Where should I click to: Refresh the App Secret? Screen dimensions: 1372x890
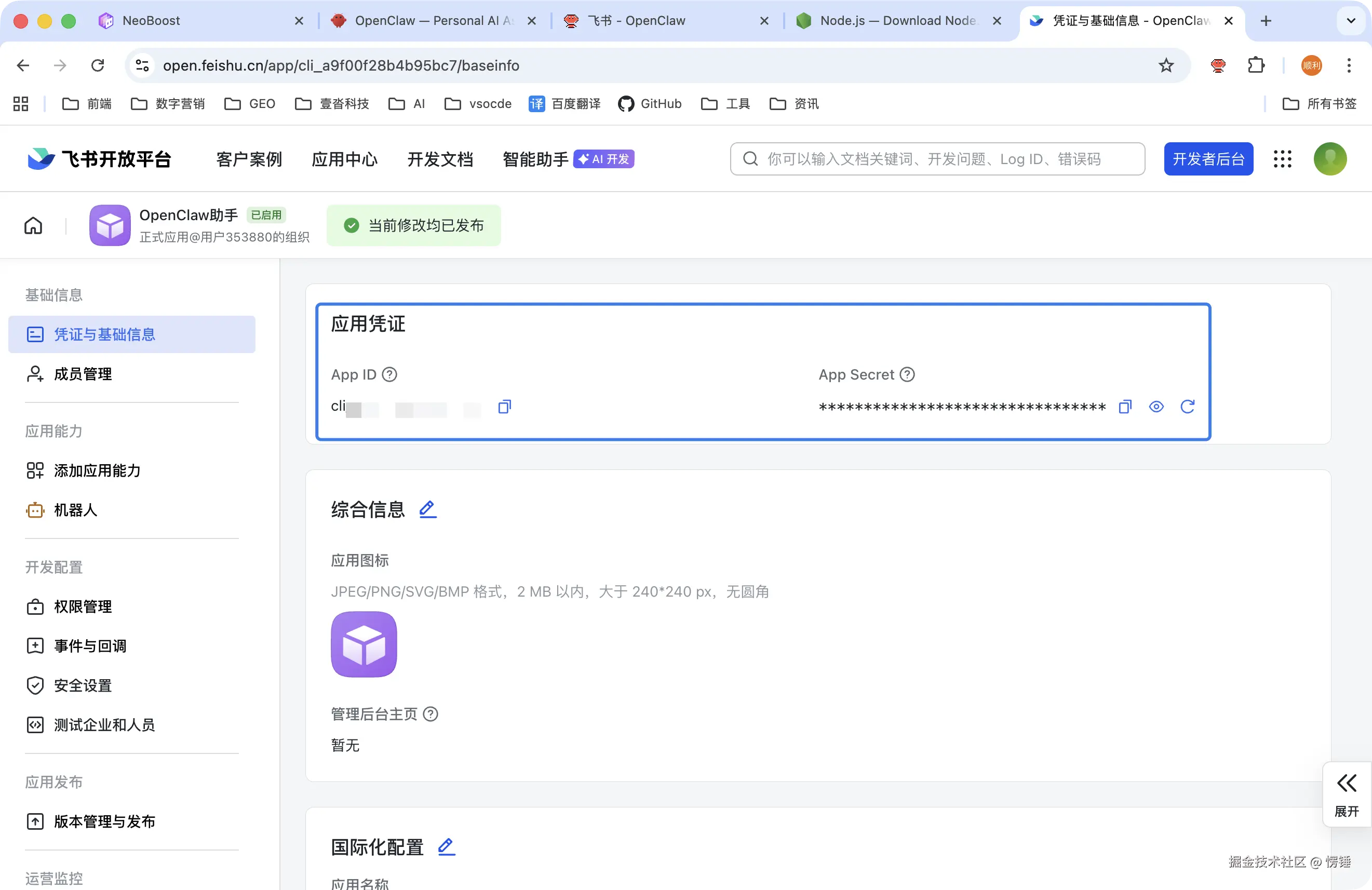pyautogui.click(x=1187, y=407)
